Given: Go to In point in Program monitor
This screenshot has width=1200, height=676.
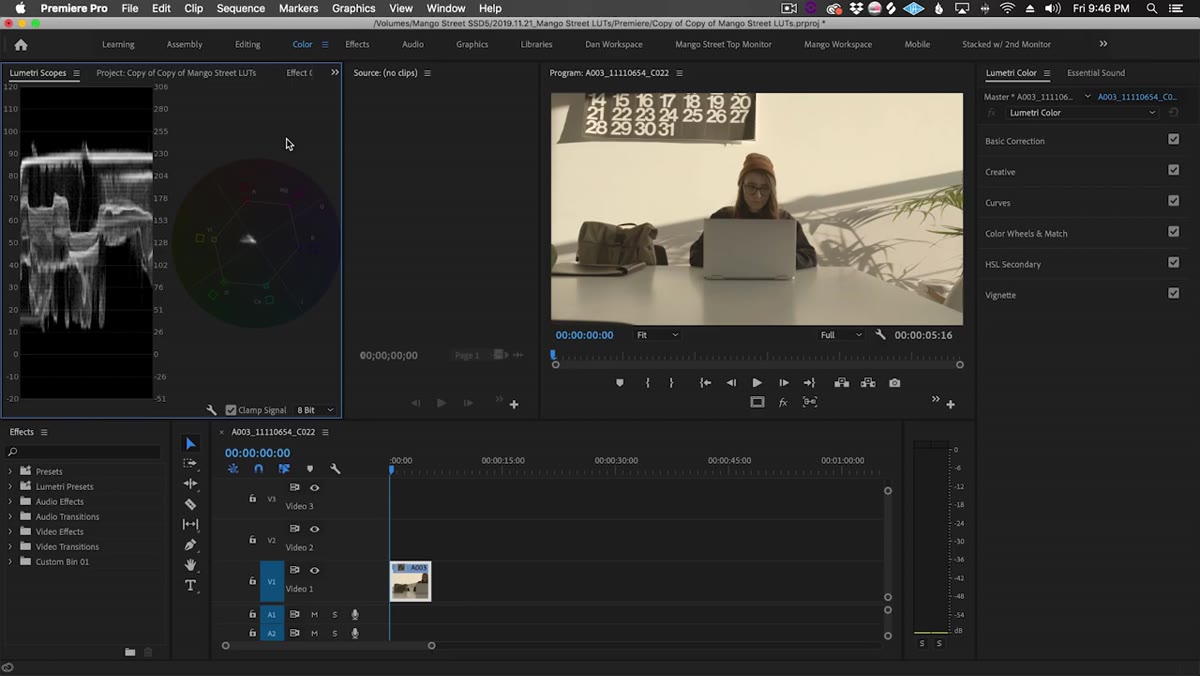Looking at the screenshot, I should click(x=705, y=383).
